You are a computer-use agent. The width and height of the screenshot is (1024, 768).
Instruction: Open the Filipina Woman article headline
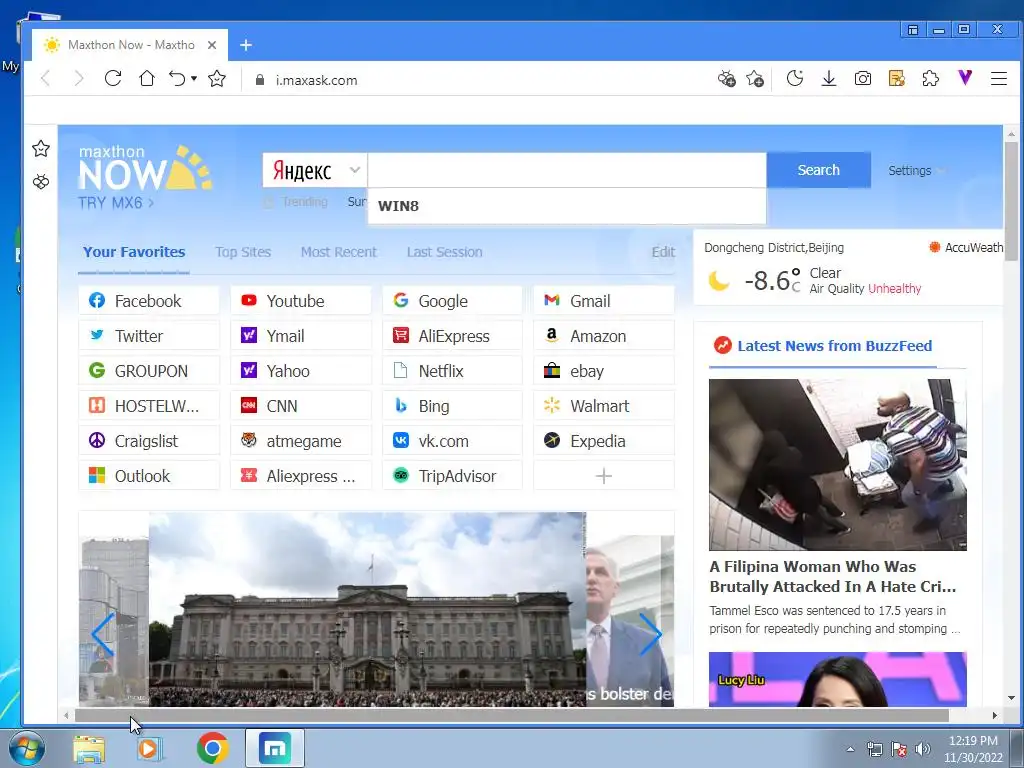pos(833,577)
